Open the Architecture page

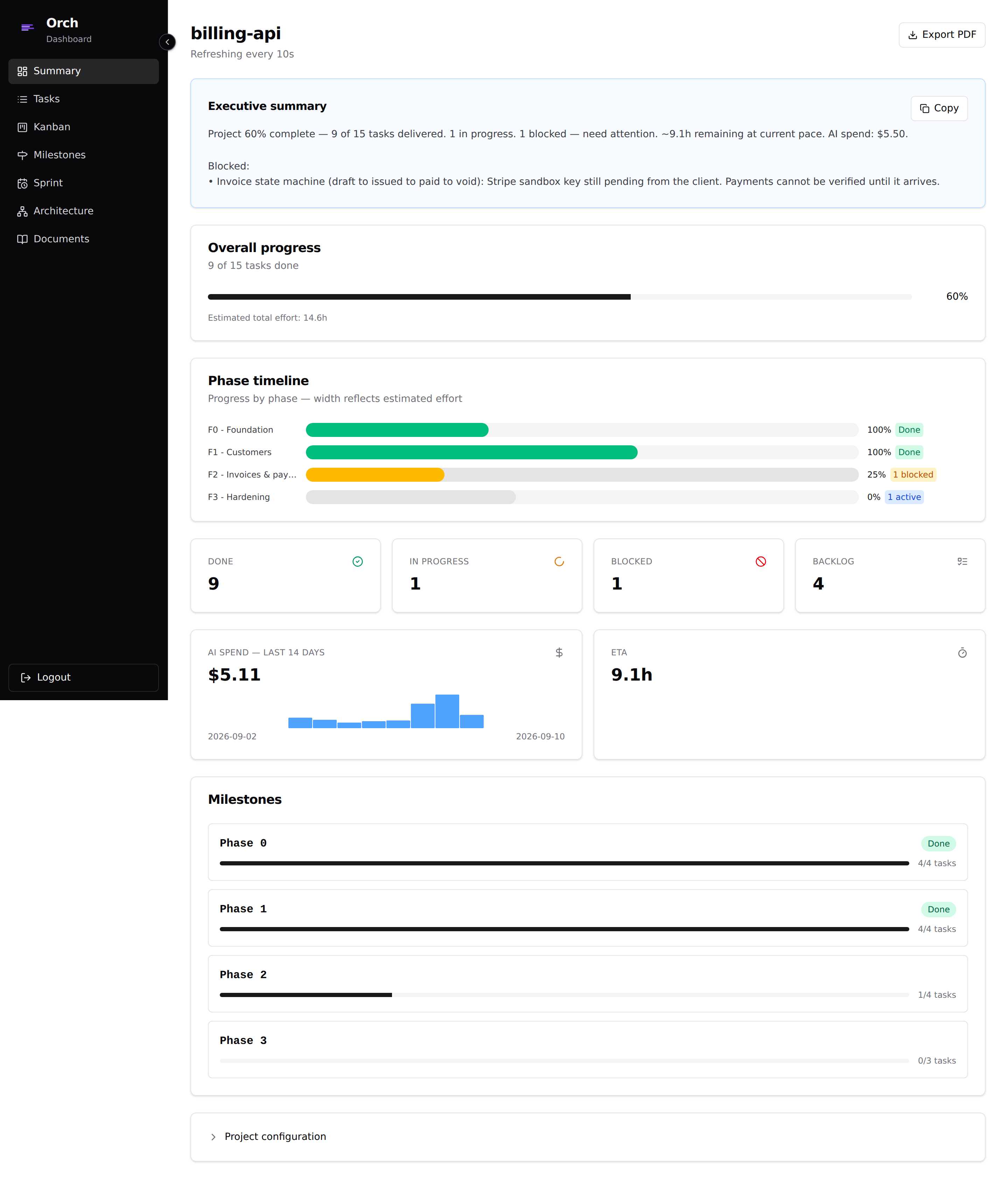83,211
